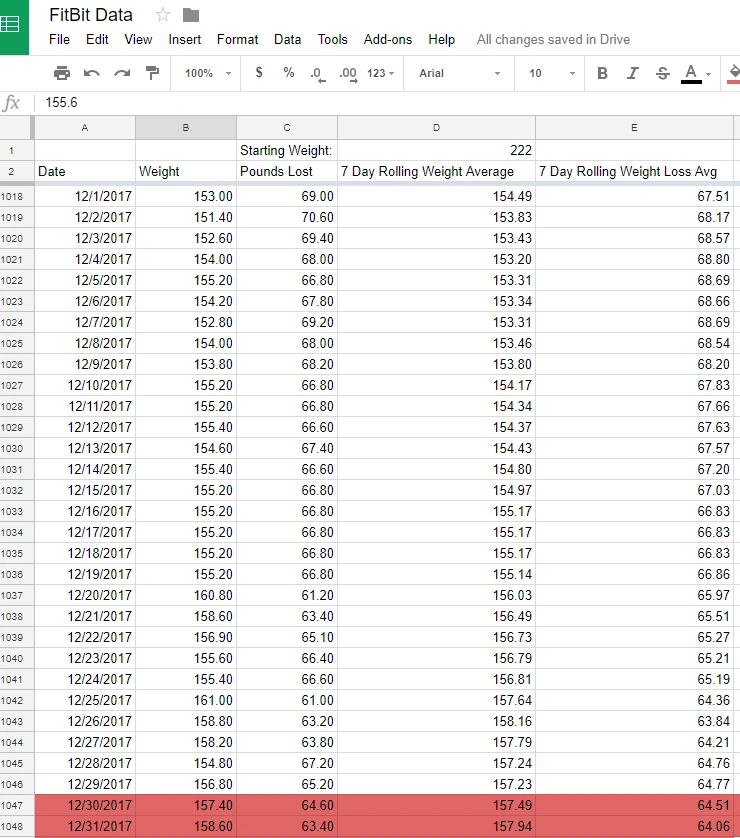Click the 'Pounds Lost' header cell
The height and width of the screenshot is (838, 740).
click(287, 172)
